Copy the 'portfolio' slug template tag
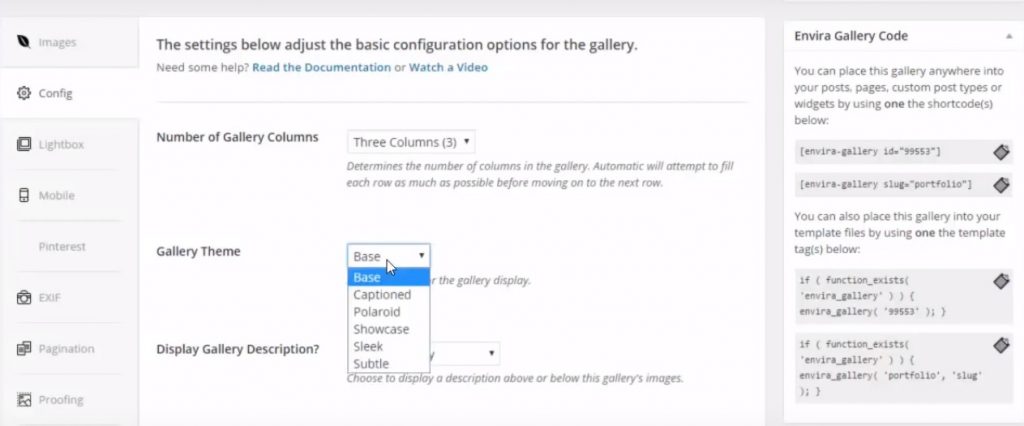 (1001, 344)
